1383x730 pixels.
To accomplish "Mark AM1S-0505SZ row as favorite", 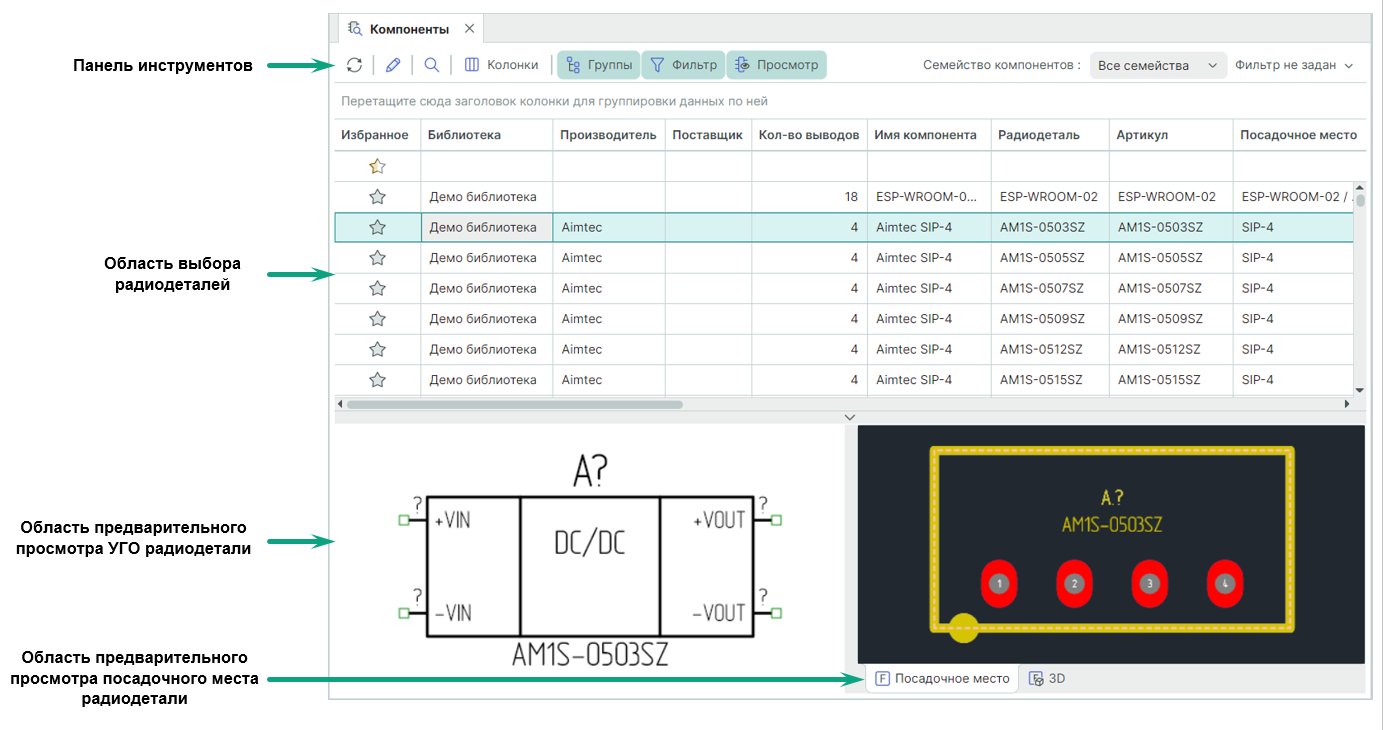I will tap(377, 258).
